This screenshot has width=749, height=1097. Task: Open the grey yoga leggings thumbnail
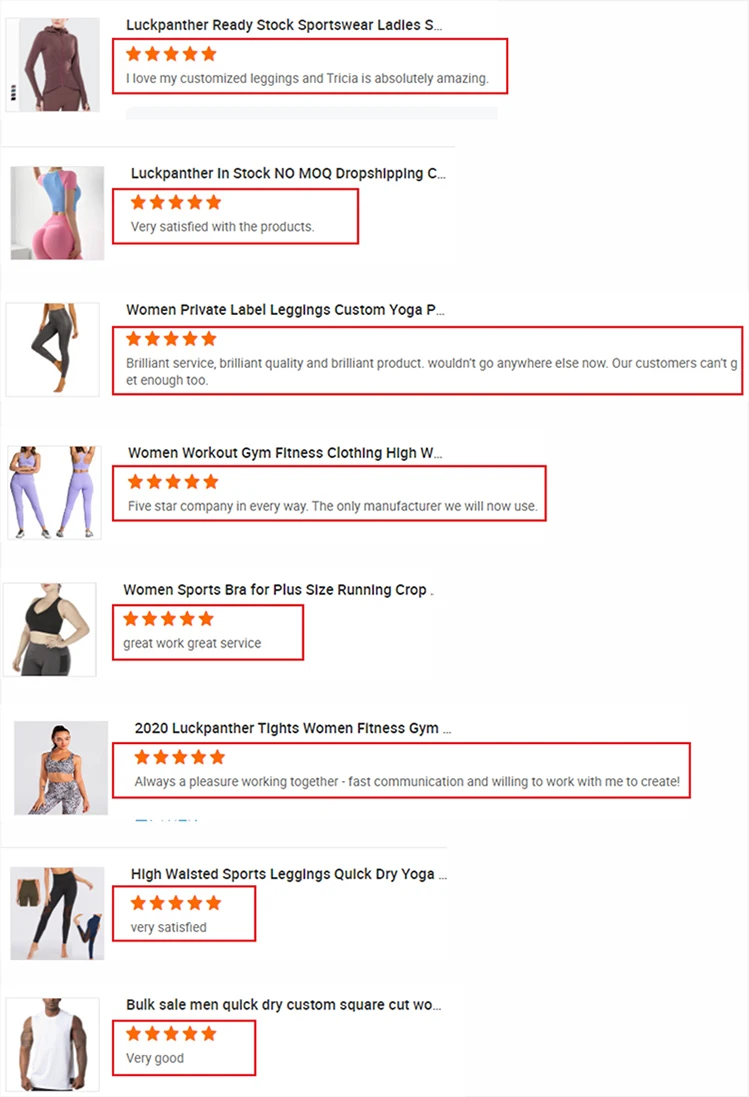[53, 350]
